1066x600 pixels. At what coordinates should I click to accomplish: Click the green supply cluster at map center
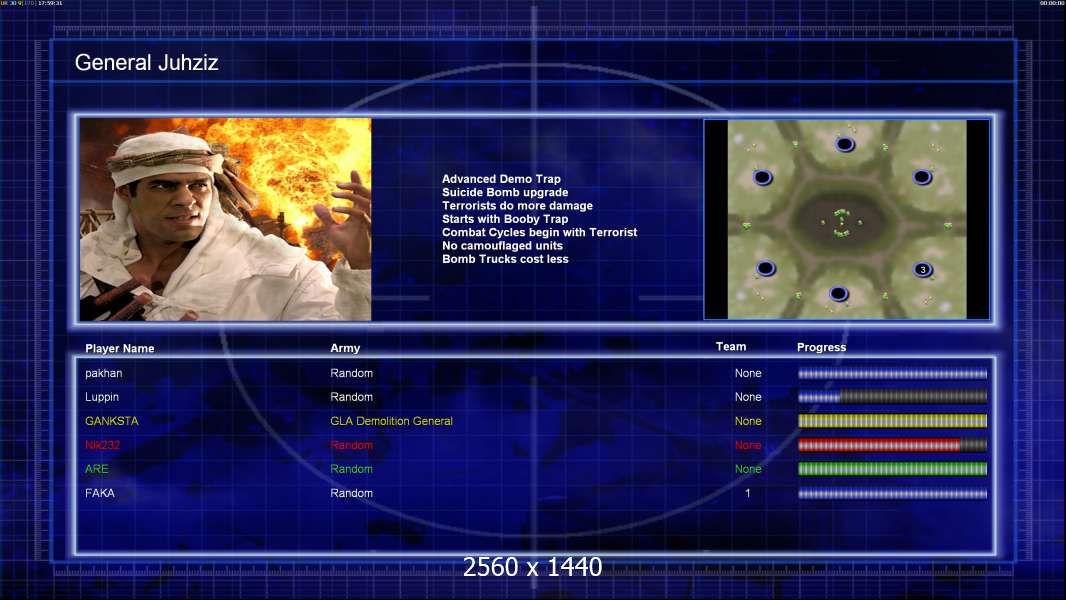841,222
